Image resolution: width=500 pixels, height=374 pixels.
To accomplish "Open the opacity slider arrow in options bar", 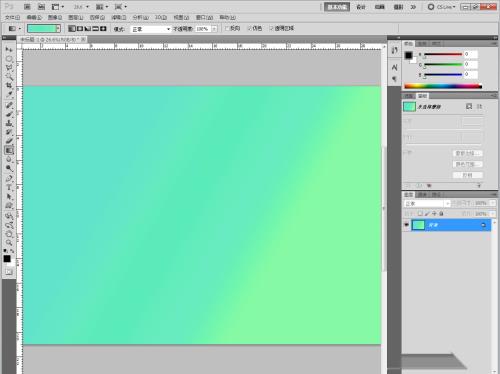I will tap(214, 29).
